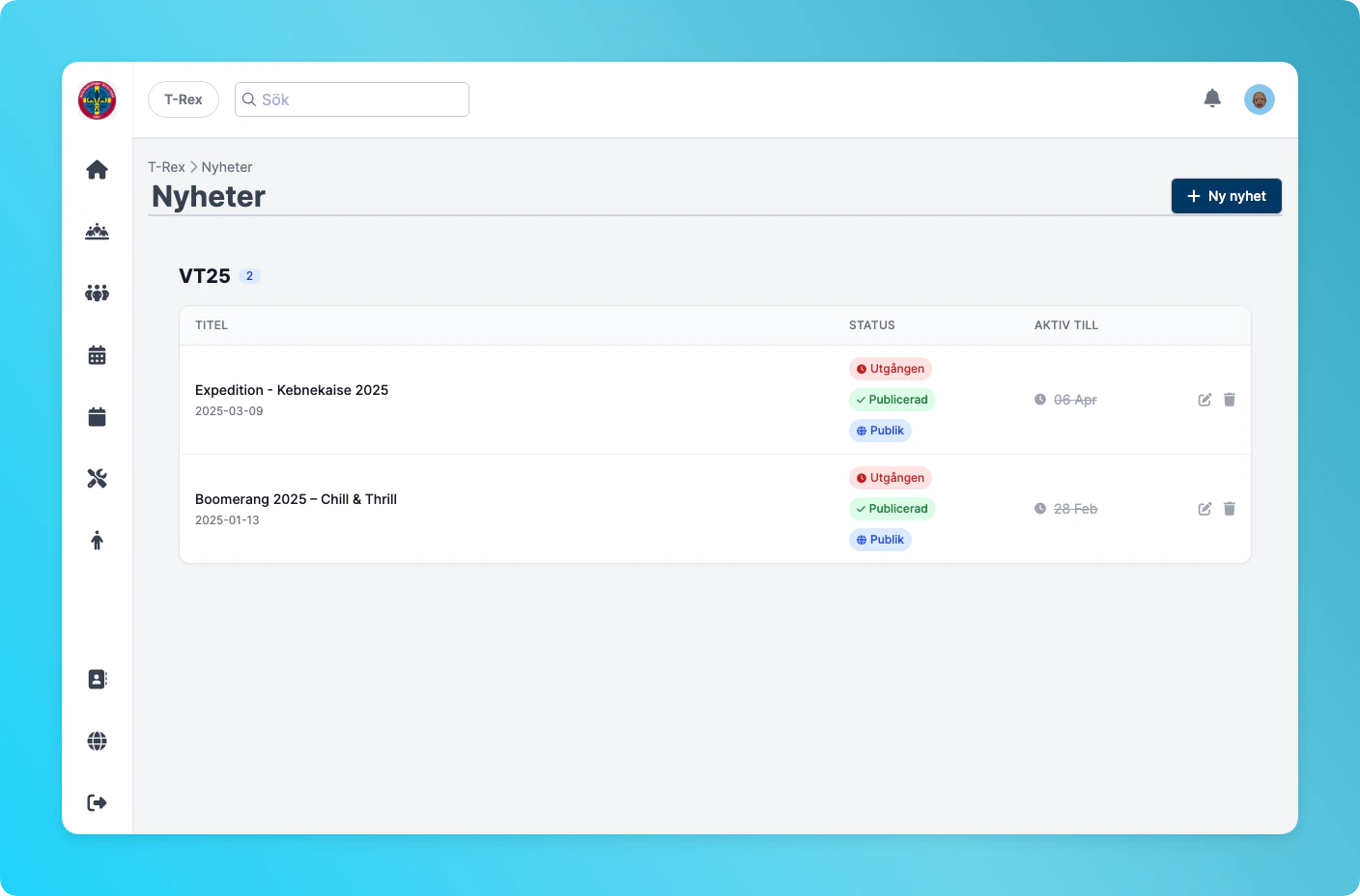The width and height of the screenshot is (1360, 896).
Task: Click Publicerad badge on Boomerang row
Action: (892, 509)
